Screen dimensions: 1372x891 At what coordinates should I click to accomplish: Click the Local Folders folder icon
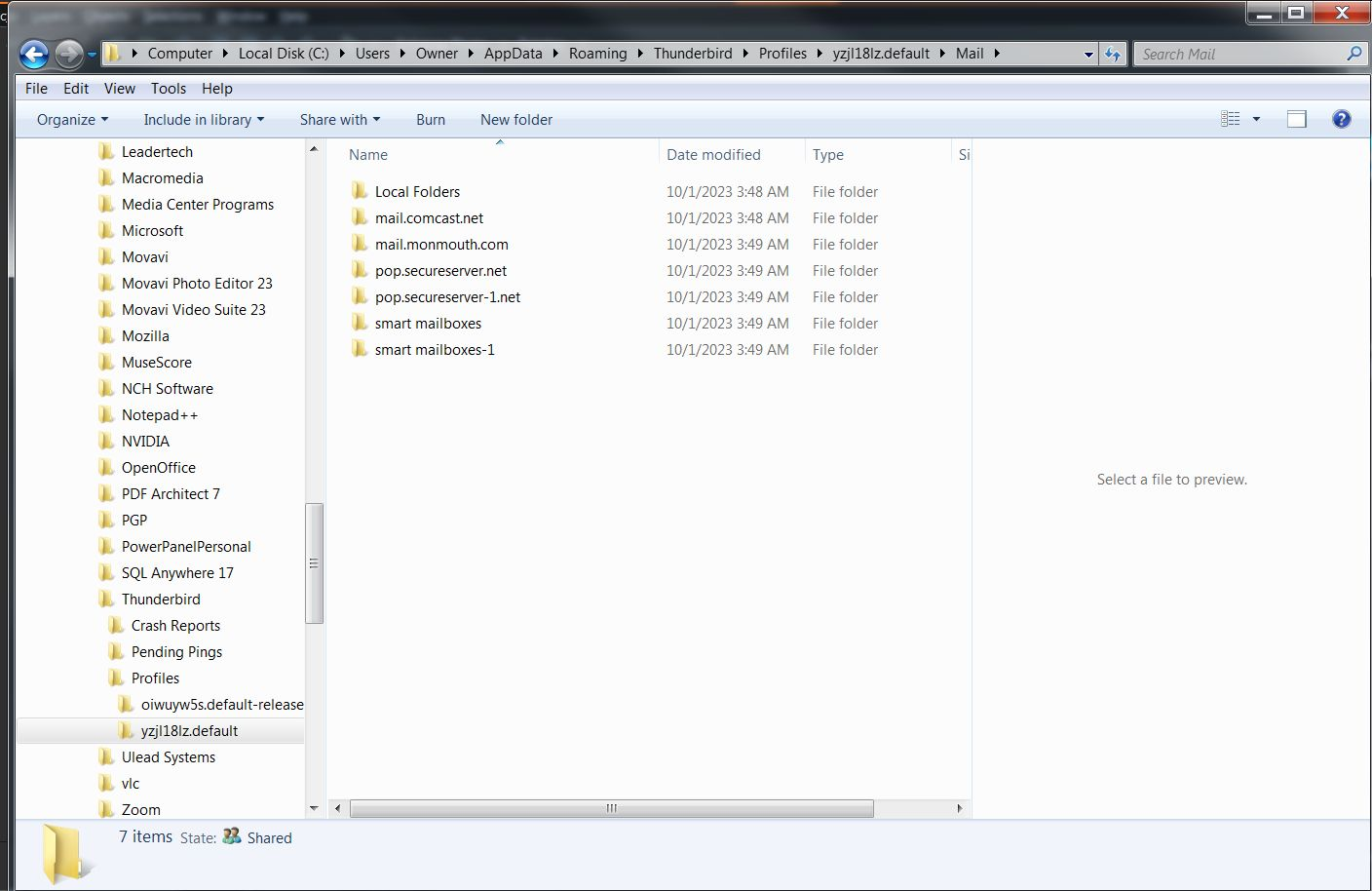tap(360, 191)
